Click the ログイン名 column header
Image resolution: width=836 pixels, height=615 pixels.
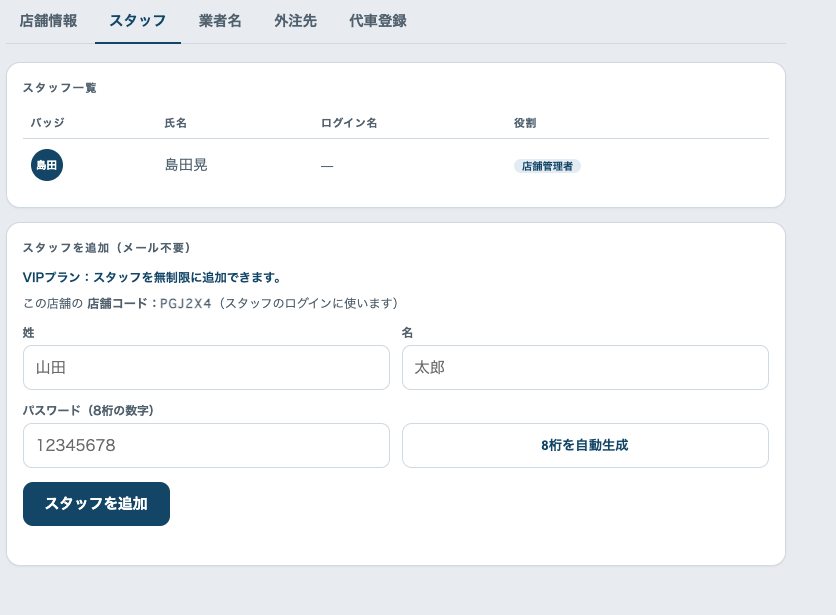click(x=349, y=123)
